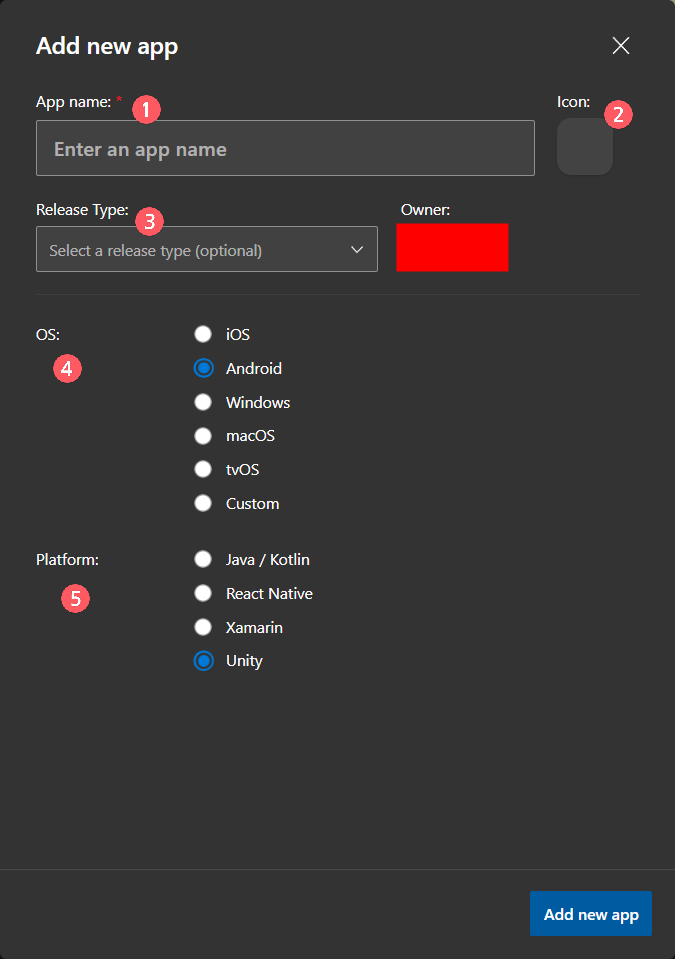The height and width of the screenshot is (959, 675).
Task: Click the "Release Type:" label
Action: [x=83, y=210]
